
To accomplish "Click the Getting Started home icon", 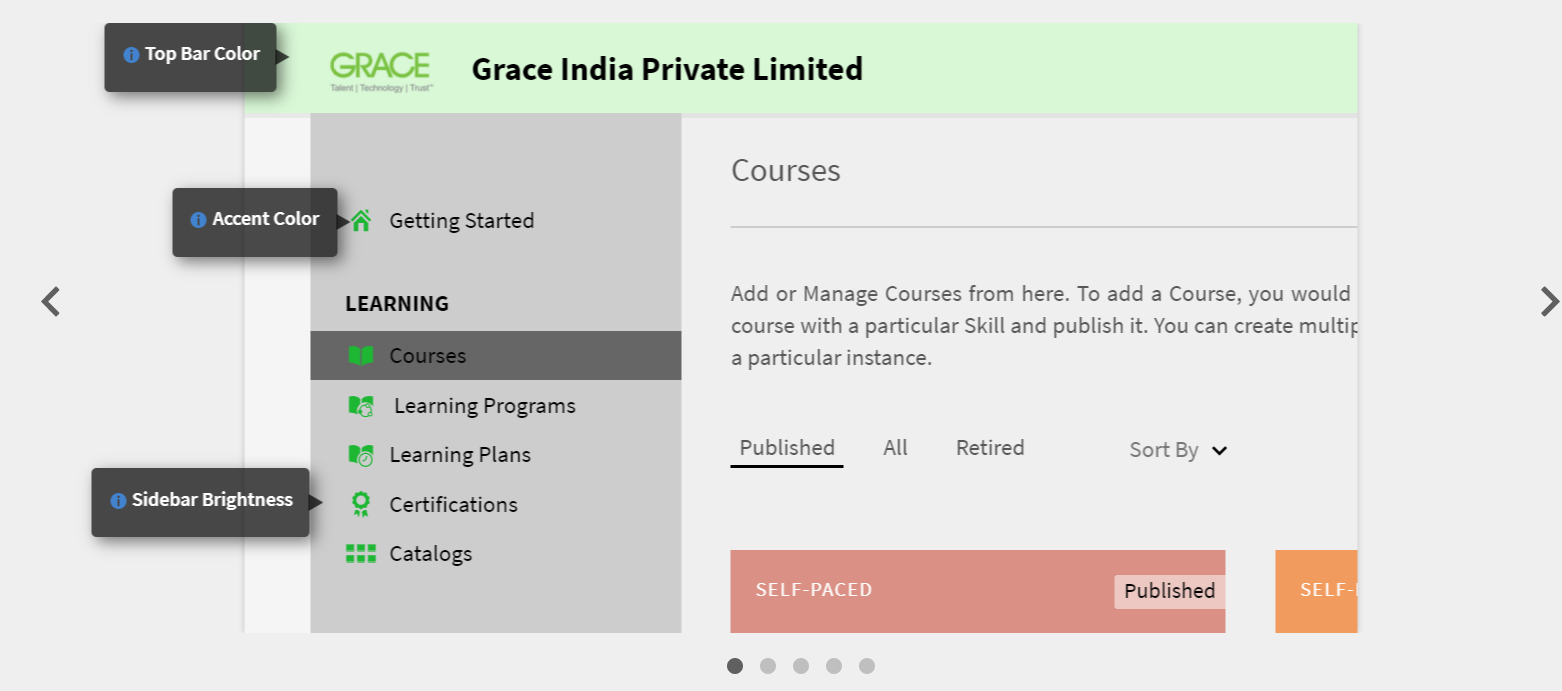I will pos(361,220).
